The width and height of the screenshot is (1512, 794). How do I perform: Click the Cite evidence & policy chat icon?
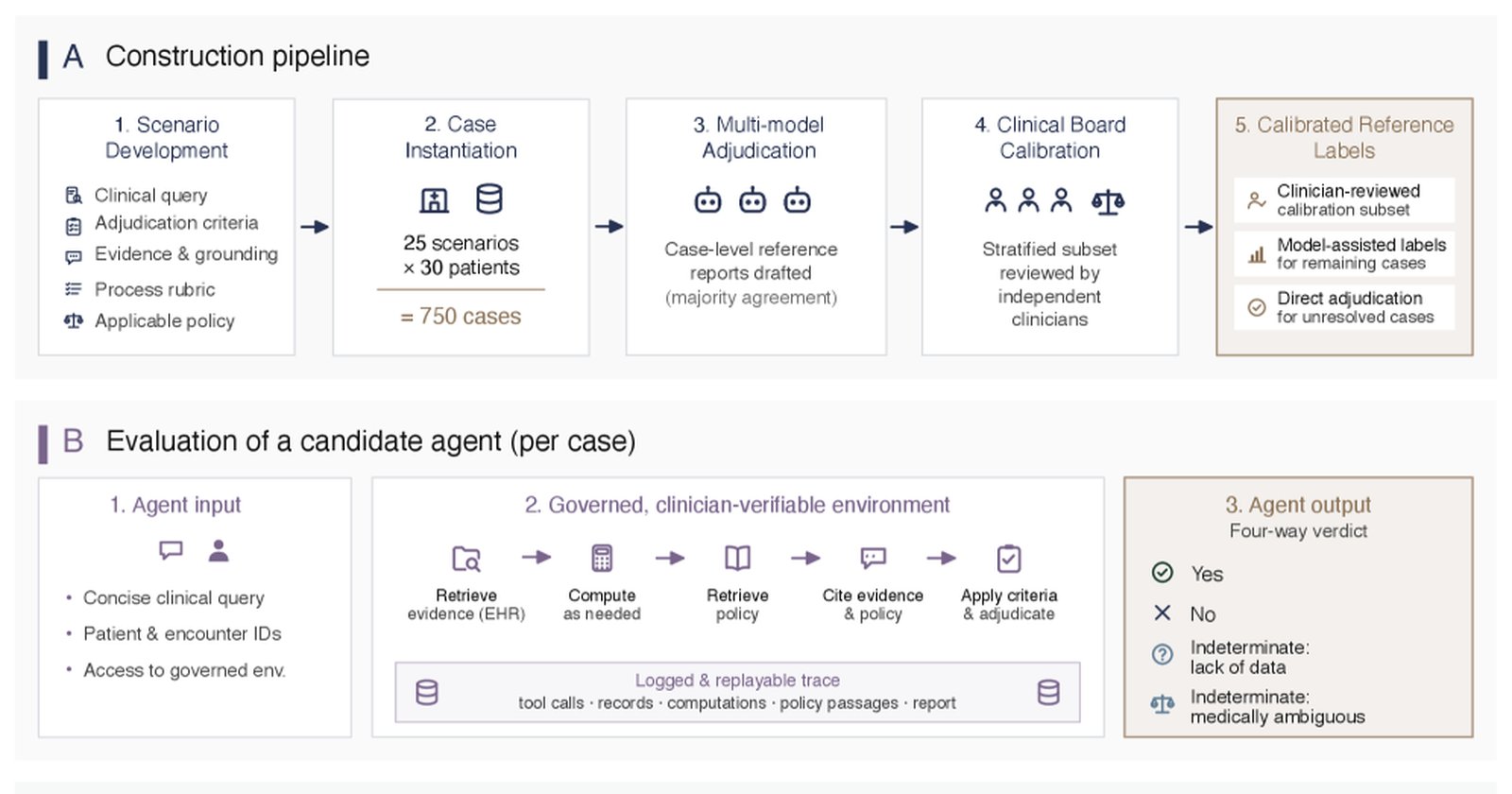(873, 558)
